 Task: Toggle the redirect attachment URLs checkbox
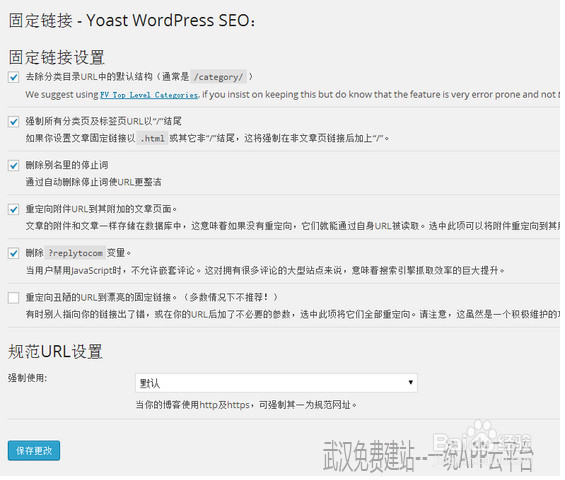pos(14,209)
